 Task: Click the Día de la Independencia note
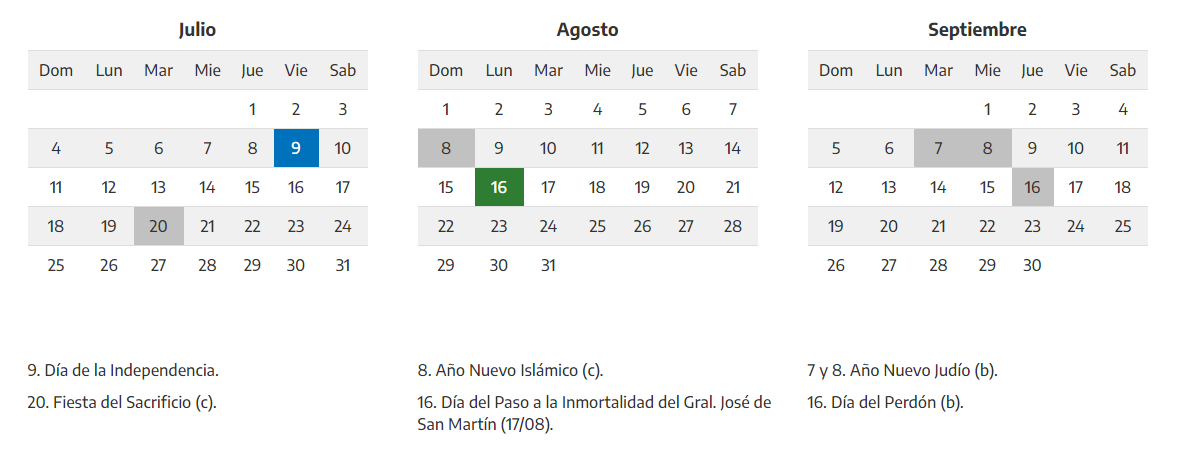click(x=123, y=370)
